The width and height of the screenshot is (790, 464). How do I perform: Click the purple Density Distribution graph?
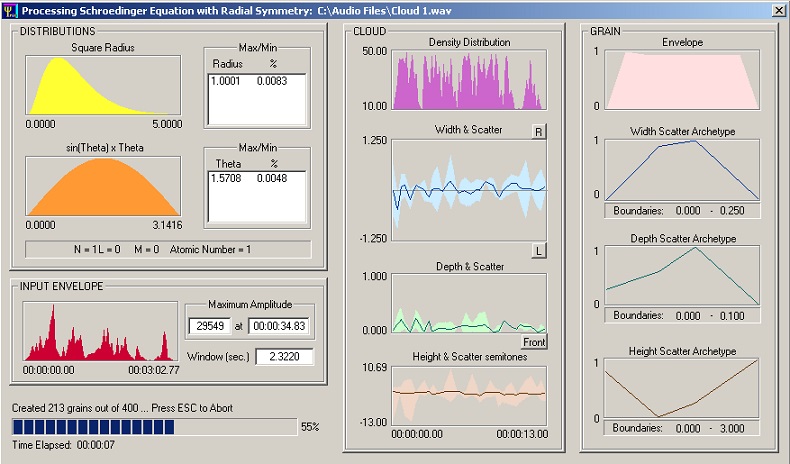point(469,80)
